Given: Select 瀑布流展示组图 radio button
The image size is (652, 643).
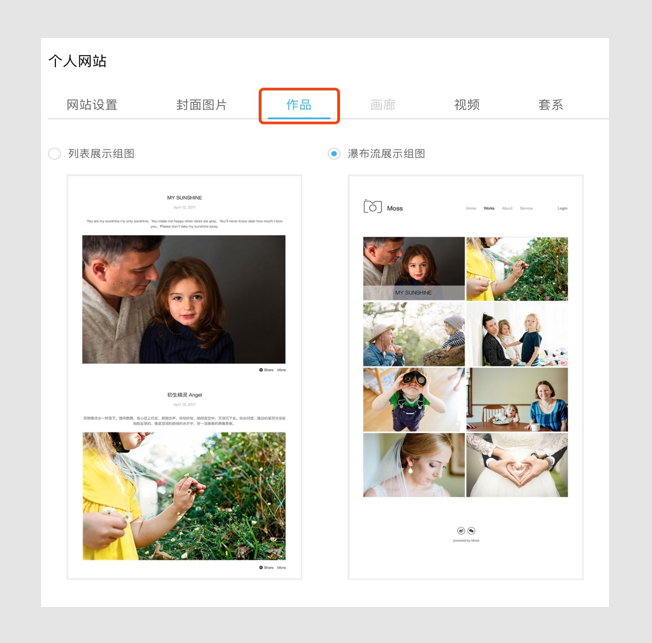Looking at the screenshot, I should (x=334, y=154).
